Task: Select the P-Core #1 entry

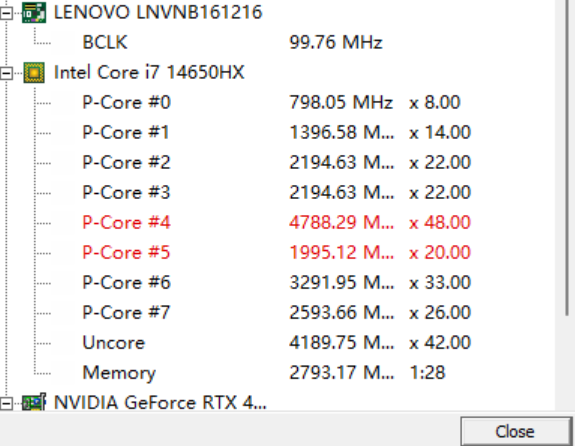Action: point(126,132)
